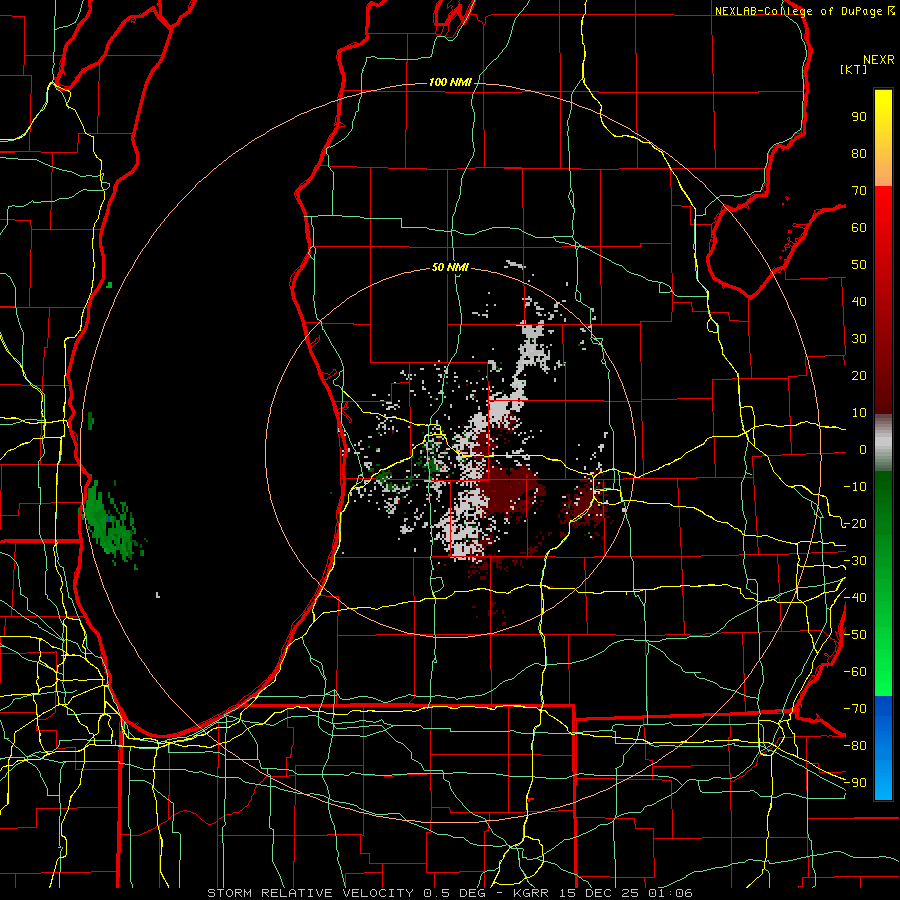Click the -10 knot value on the color scale

(x=855, y=487)
